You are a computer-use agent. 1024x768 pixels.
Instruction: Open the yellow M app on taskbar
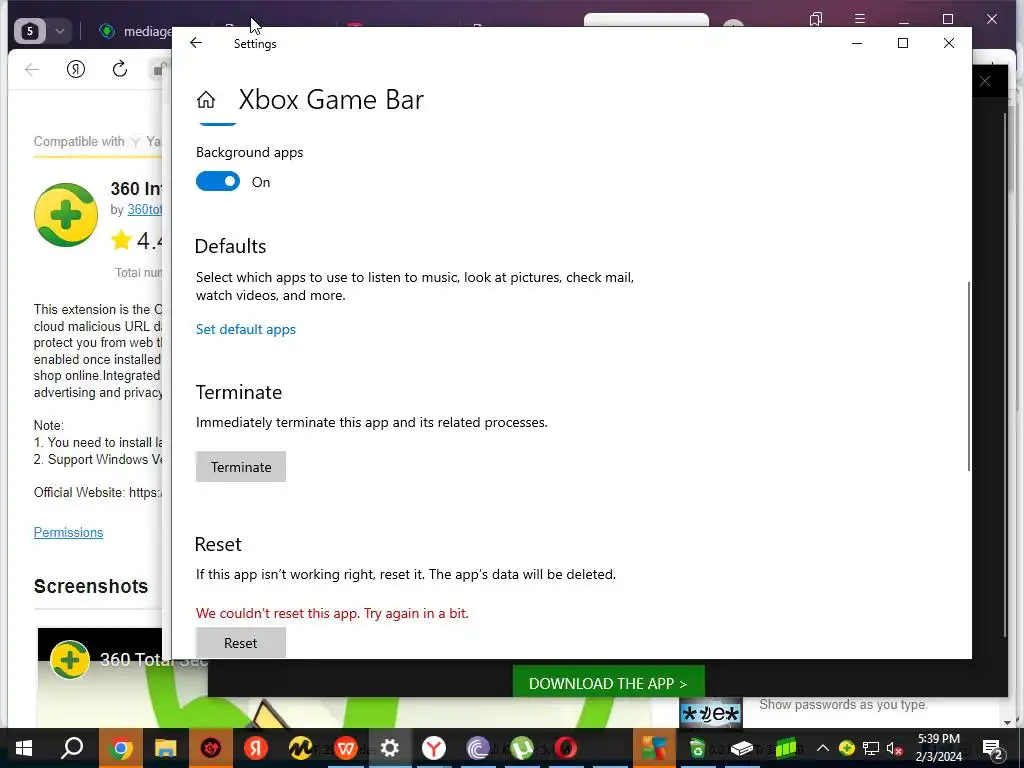coord(300,748)
